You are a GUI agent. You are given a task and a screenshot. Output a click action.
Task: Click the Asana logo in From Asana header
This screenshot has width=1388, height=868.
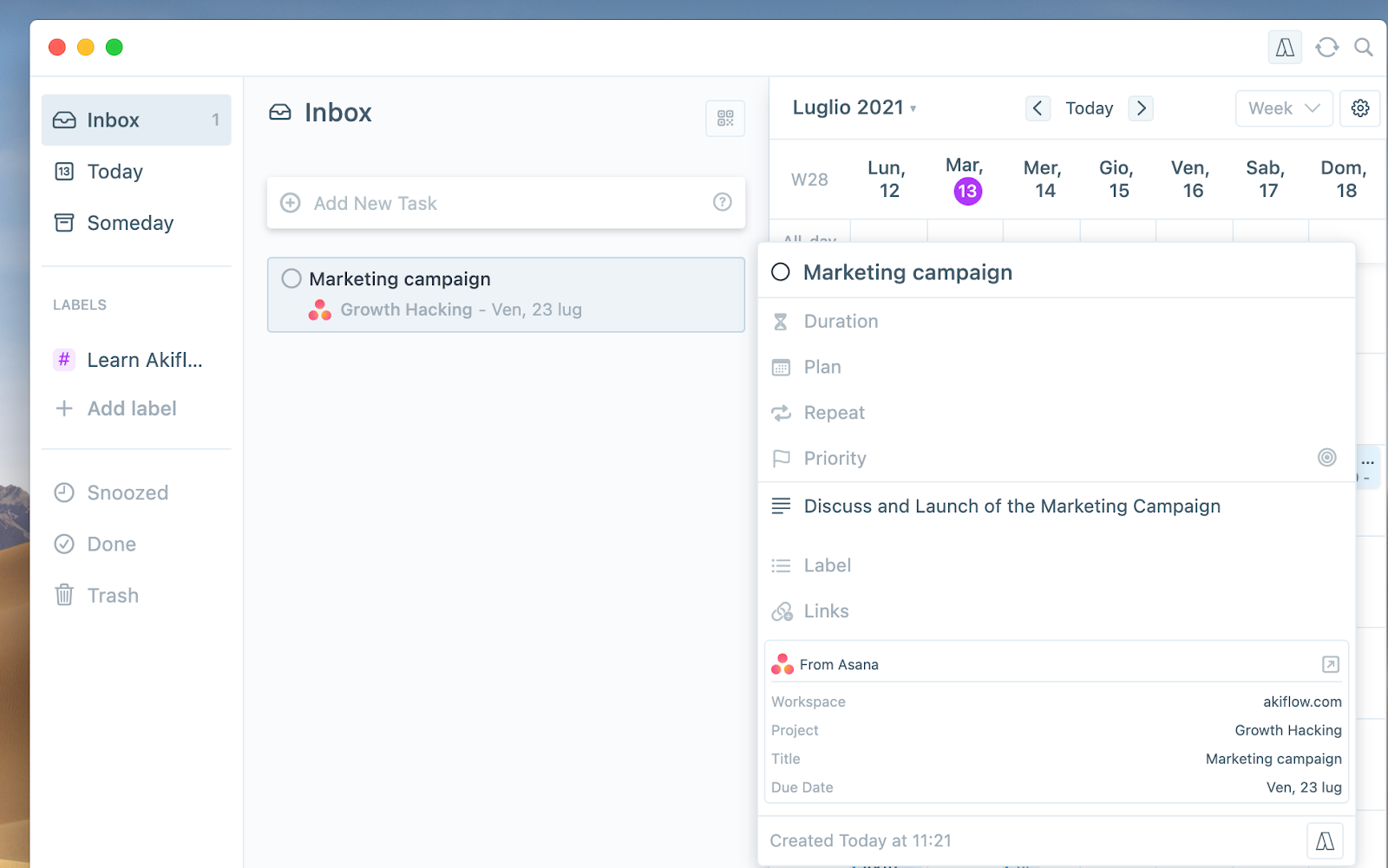click(x=782, y=664)
